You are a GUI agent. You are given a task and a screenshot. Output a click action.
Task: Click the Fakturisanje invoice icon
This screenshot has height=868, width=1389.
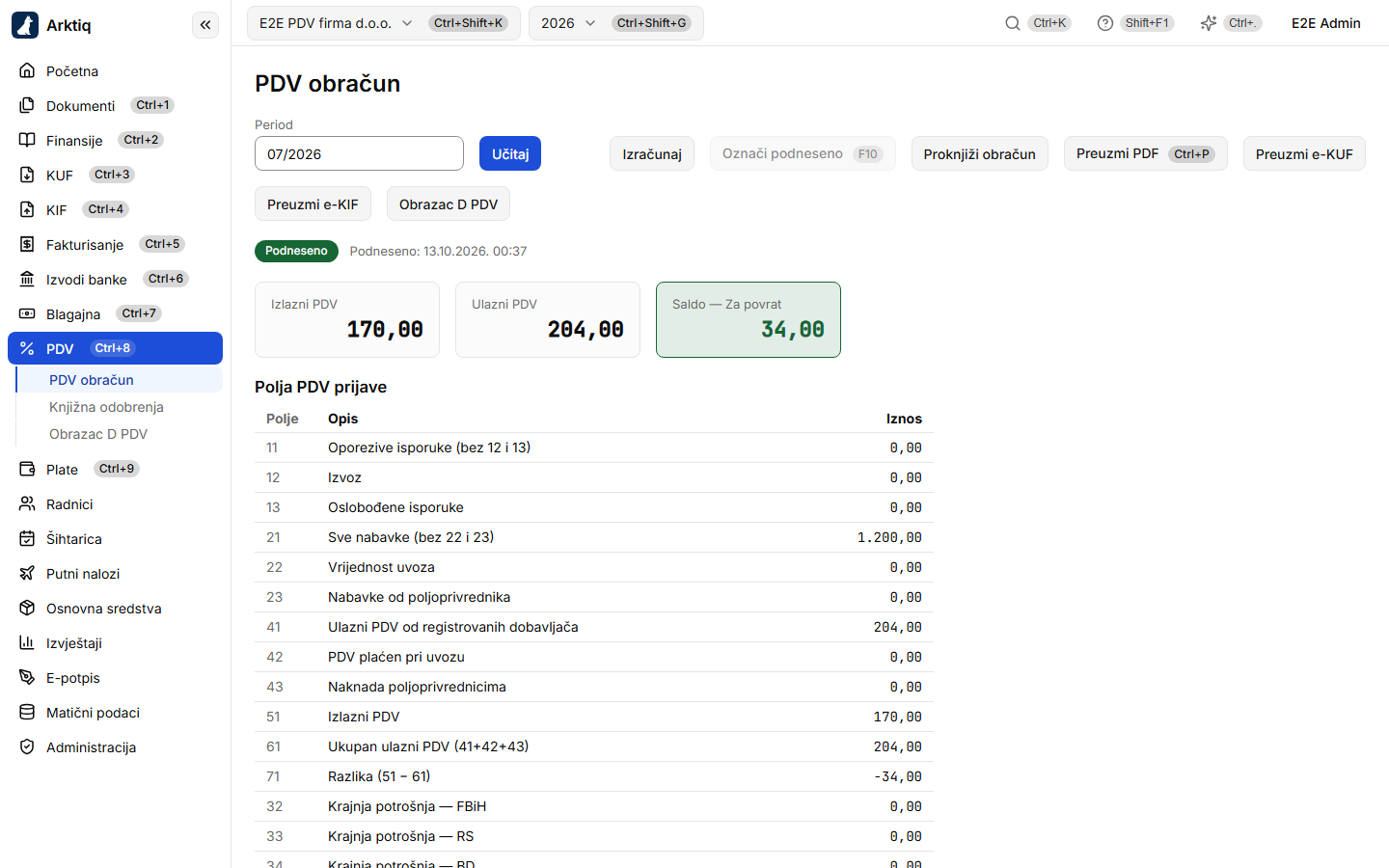27,244
